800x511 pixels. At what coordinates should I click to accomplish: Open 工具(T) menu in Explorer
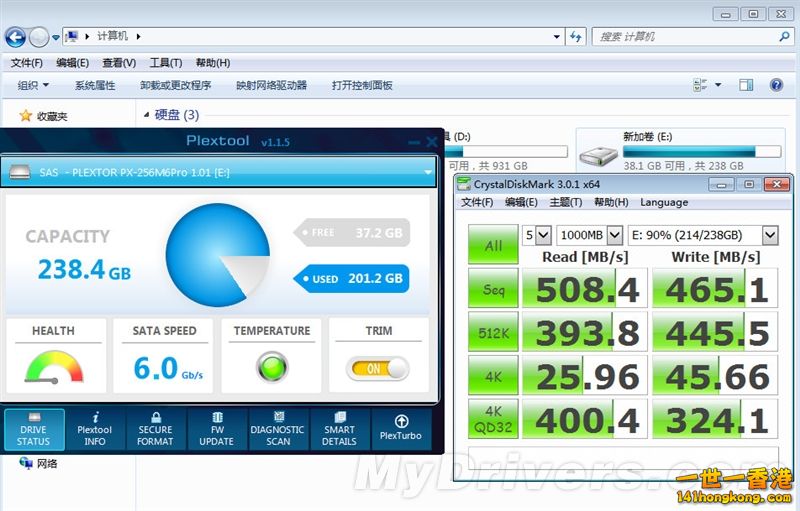166,63
